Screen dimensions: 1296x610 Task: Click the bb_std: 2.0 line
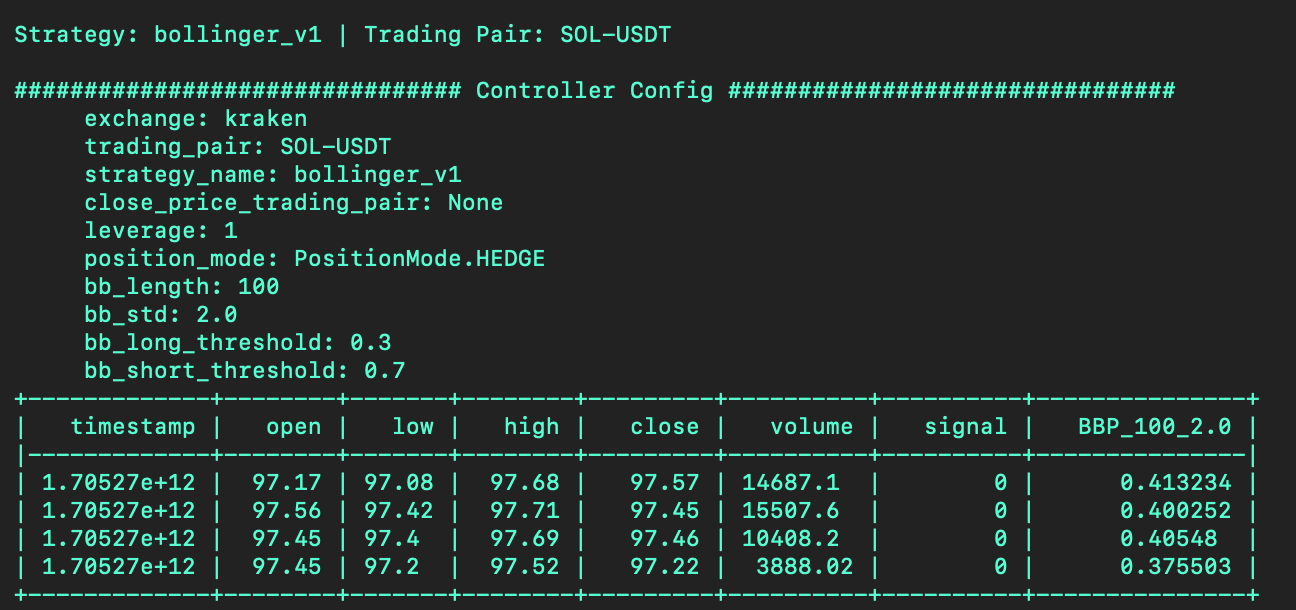[x=160, y=315]
